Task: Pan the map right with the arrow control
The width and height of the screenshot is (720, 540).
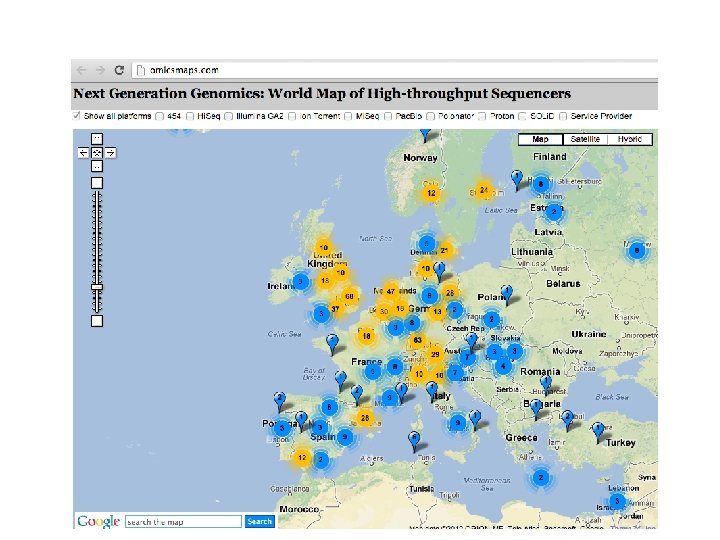Action: (x=110, y=152)
